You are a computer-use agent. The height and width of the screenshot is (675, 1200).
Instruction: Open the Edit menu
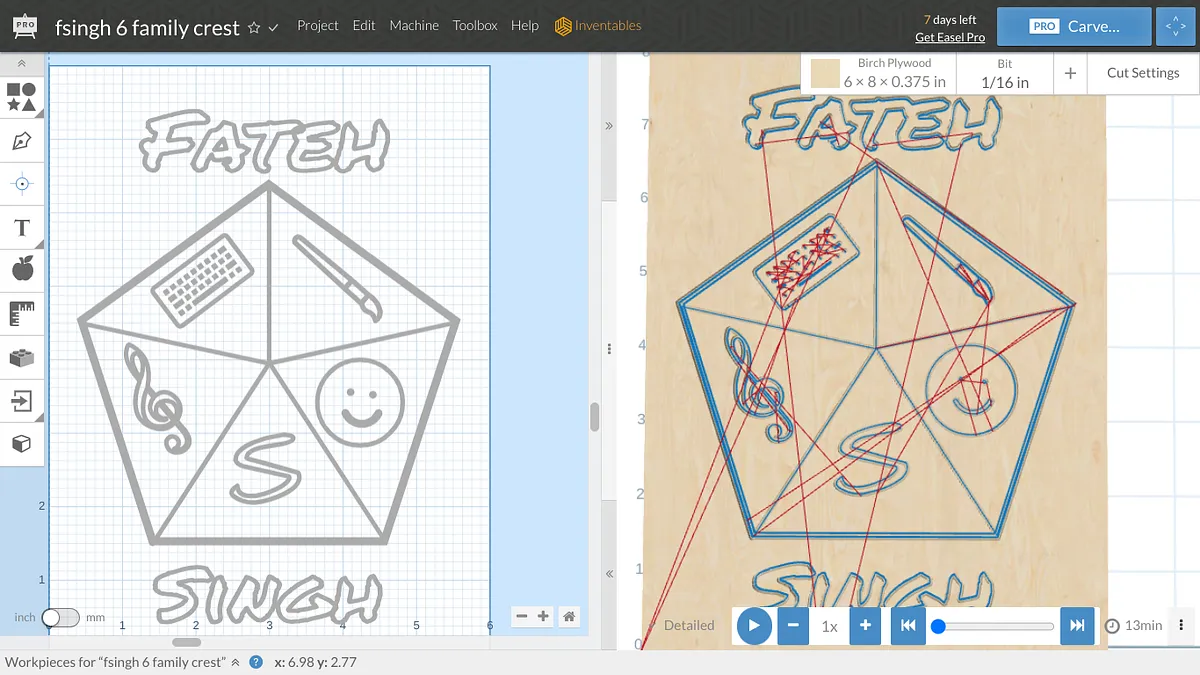tap(364, 25)
